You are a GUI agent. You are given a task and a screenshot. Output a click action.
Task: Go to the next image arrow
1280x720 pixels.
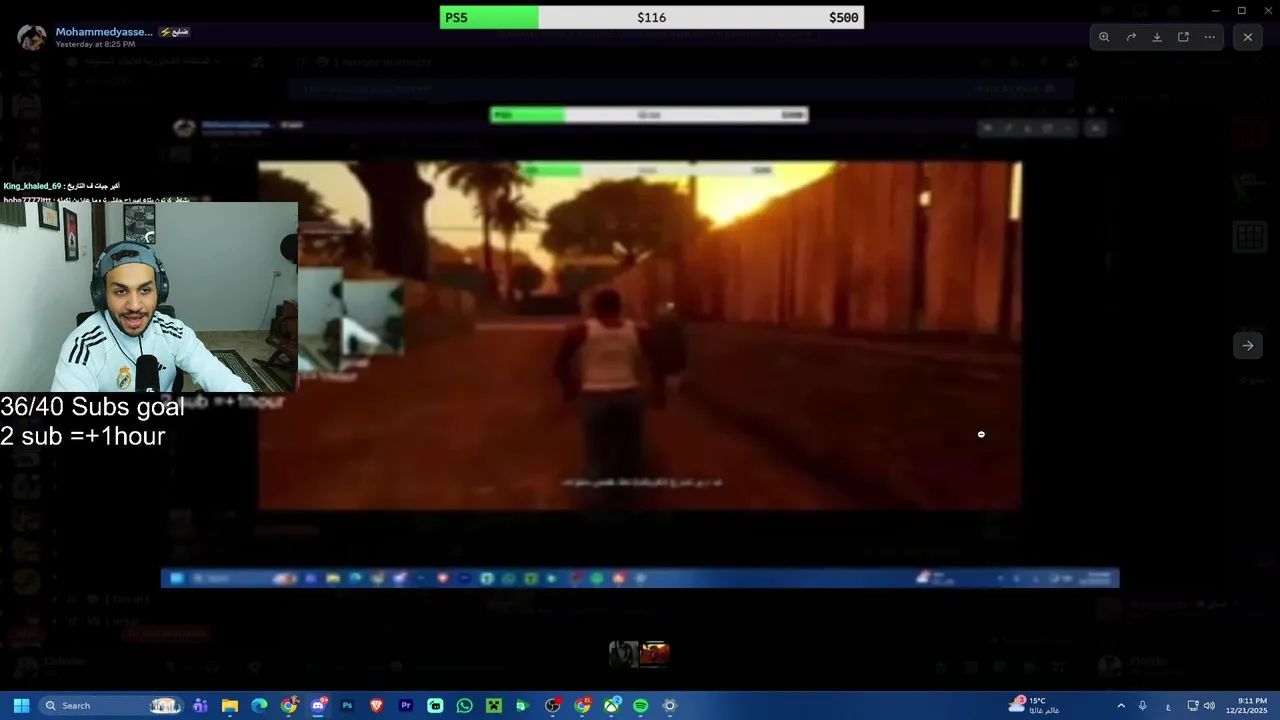pyautogui.click(x=1248, y=346)
